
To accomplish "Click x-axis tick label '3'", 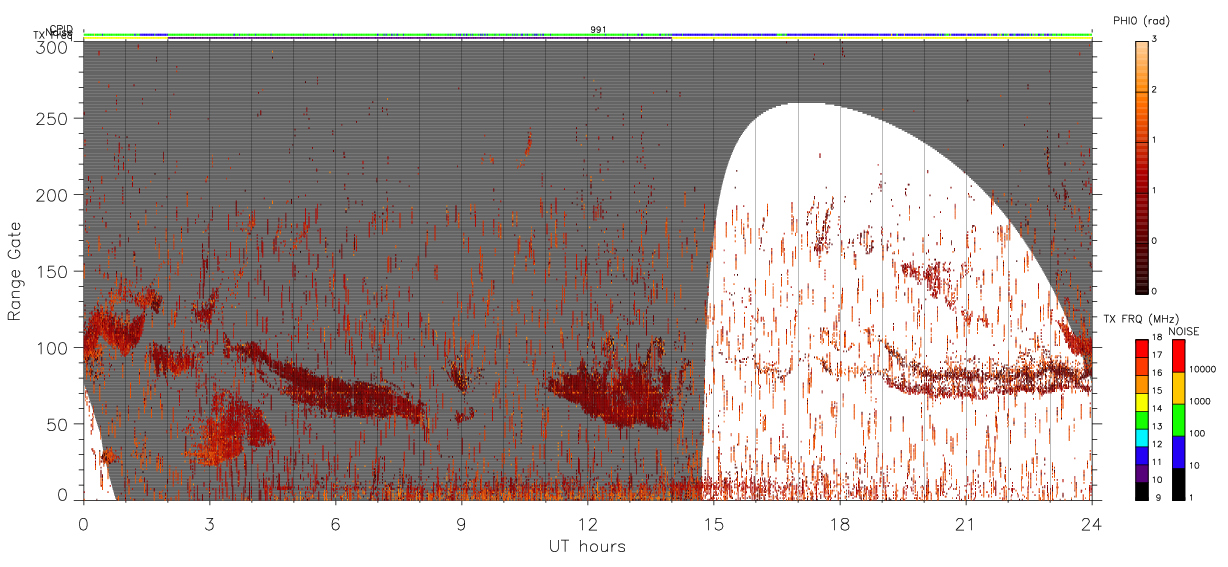I will click(x=210, y=524).
